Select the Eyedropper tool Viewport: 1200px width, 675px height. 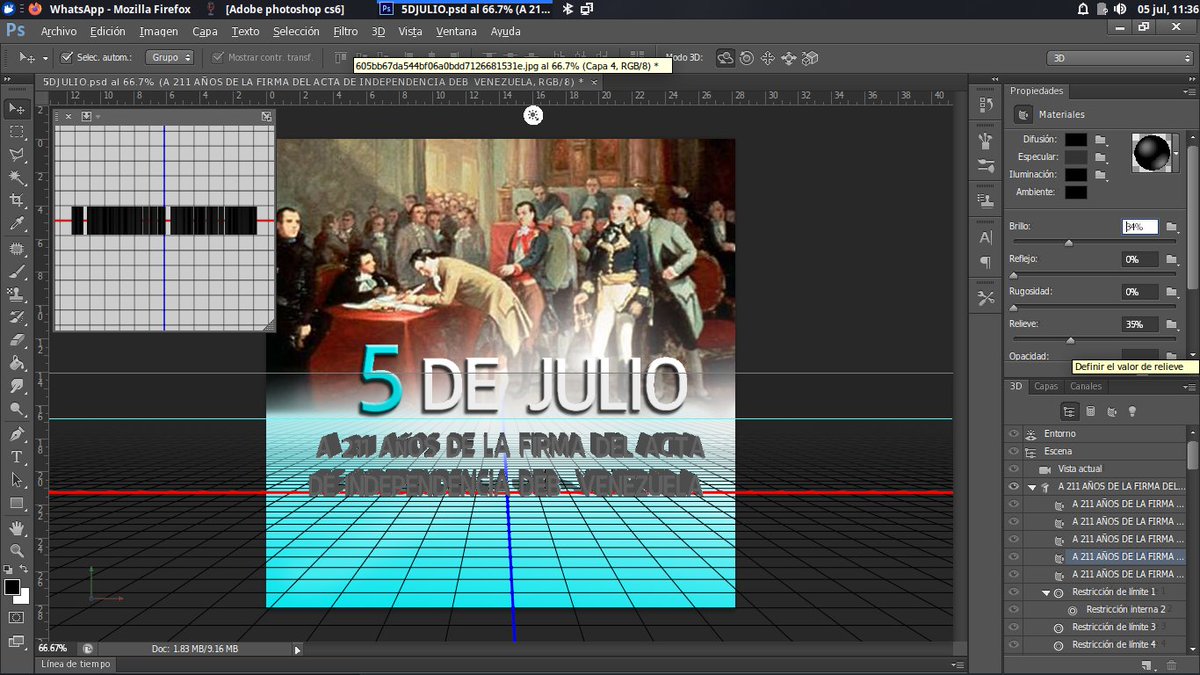click(x=17, y=224)
